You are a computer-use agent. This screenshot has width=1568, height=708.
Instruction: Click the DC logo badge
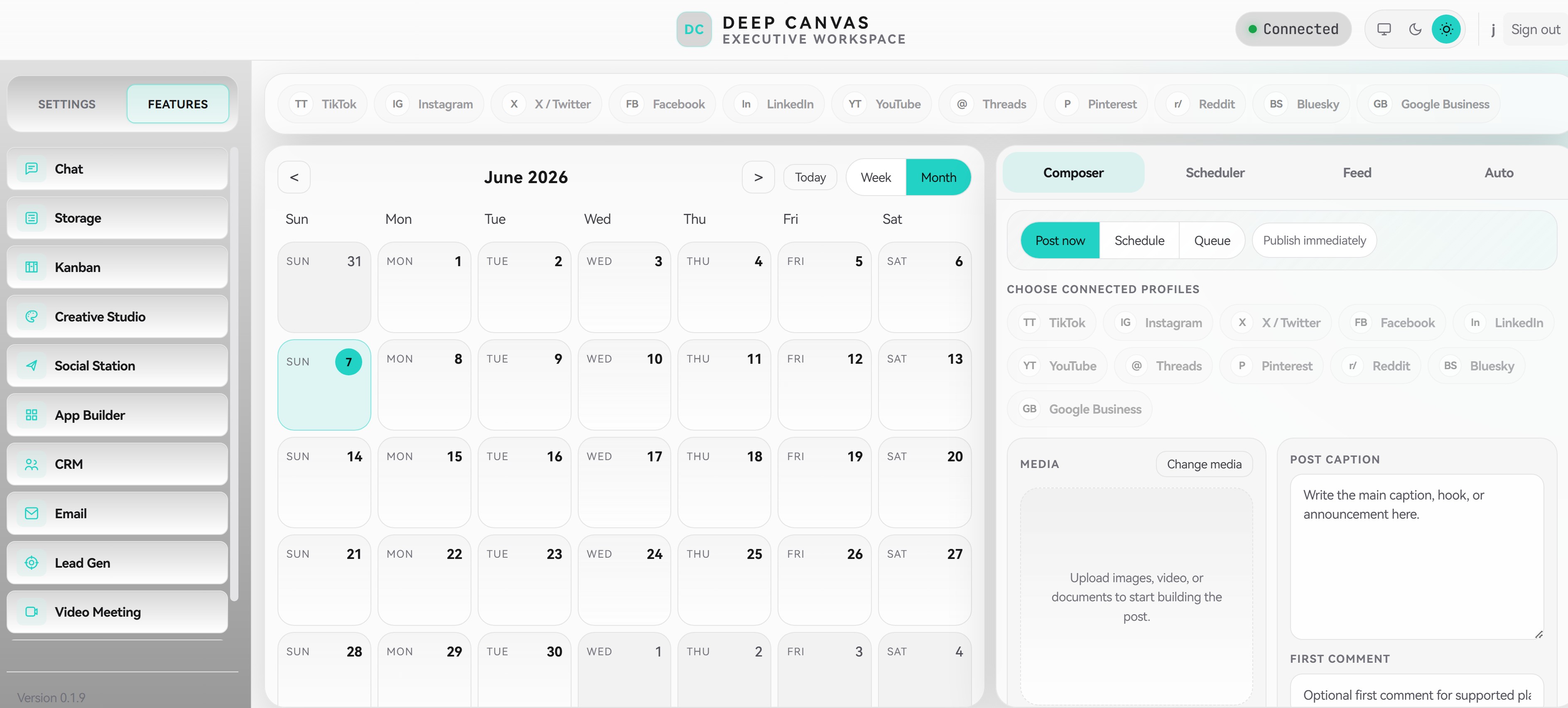click(694, 29)
